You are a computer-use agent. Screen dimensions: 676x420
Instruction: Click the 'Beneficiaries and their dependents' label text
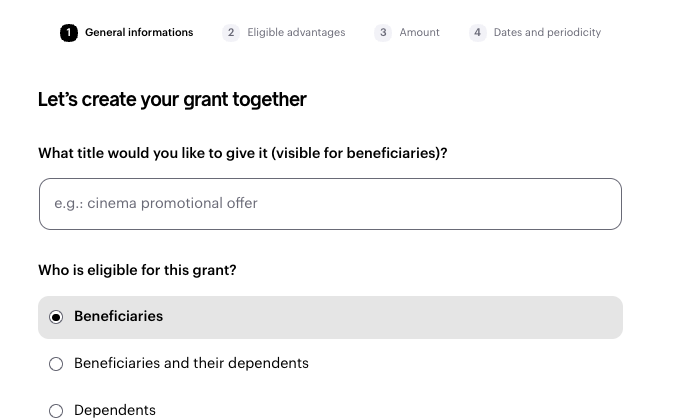[x=191, y=363]
